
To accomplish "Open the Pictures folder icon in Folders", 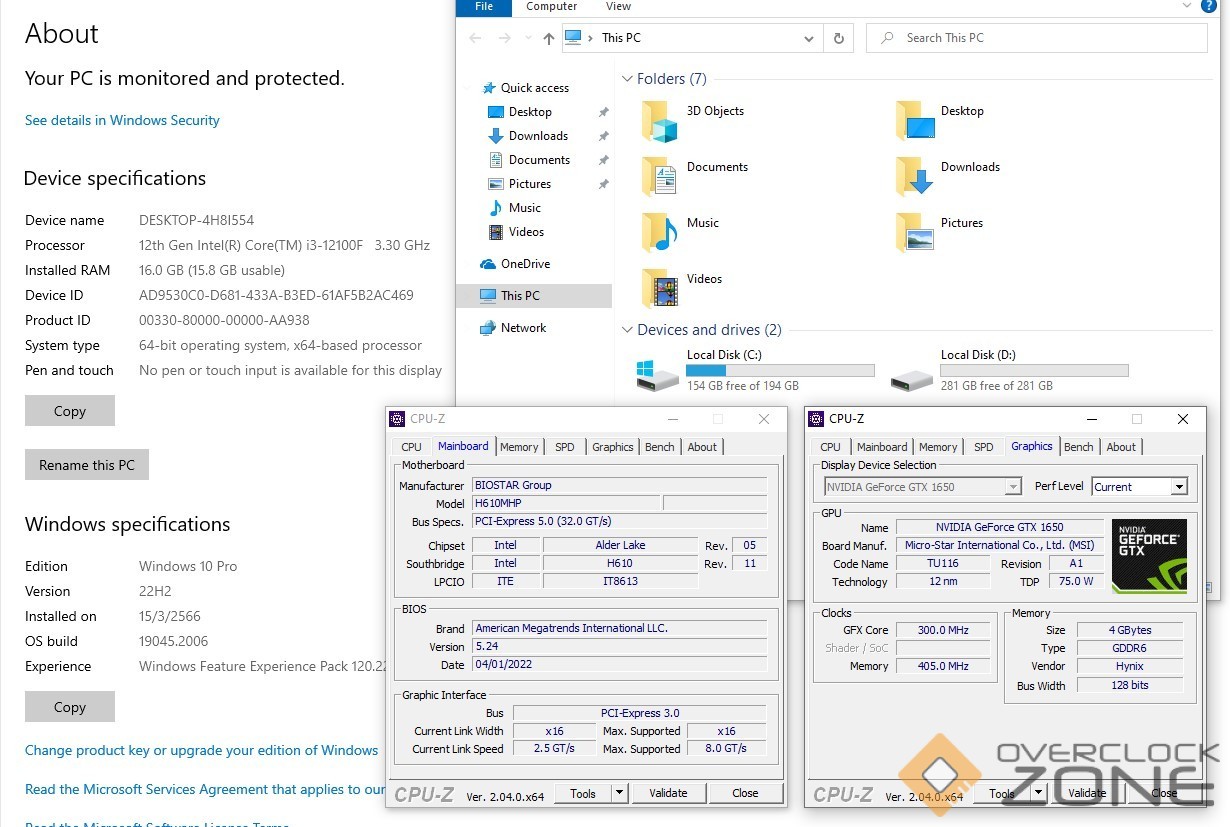I will tap(915, 232).
